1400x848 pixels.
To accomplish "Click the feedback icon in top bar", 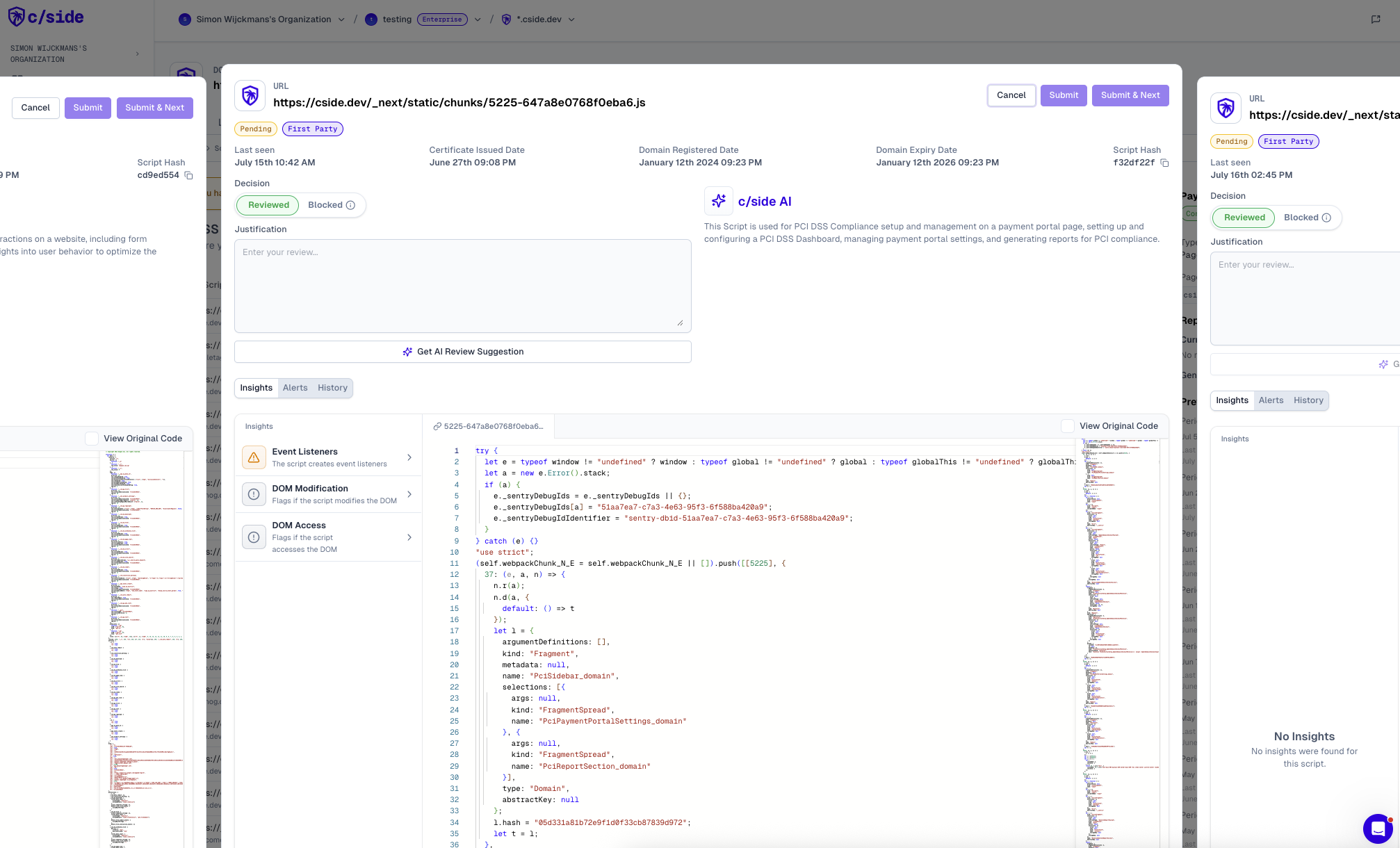I will (1376, 19).
